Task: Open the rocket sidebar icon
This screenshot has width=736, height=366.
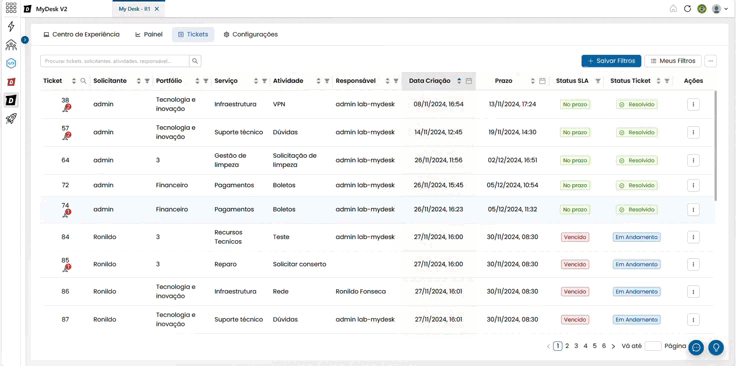Action: click(x=11, y=119)
